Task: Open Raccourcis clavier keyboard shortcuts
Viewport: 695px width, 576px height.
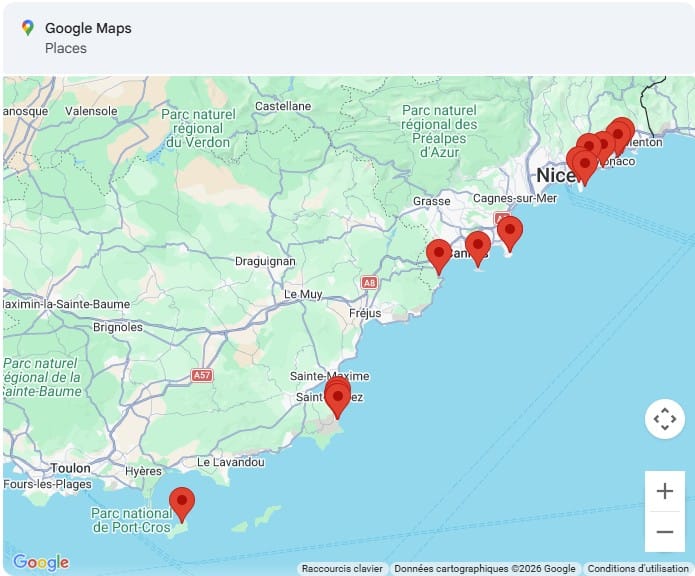Action: (x=342, y=568)
